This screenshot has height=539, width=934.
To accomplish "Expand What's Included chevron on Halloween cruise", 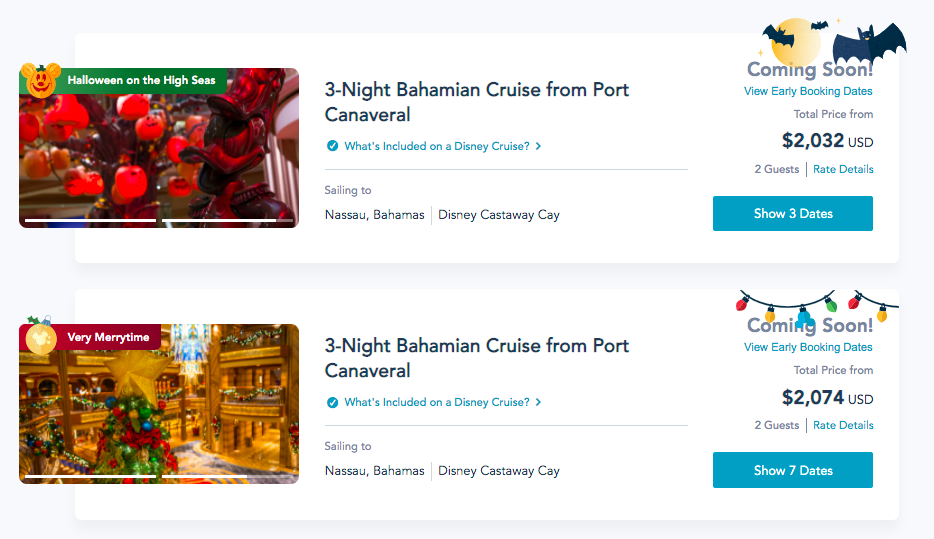I will click(x=539, y=146).
